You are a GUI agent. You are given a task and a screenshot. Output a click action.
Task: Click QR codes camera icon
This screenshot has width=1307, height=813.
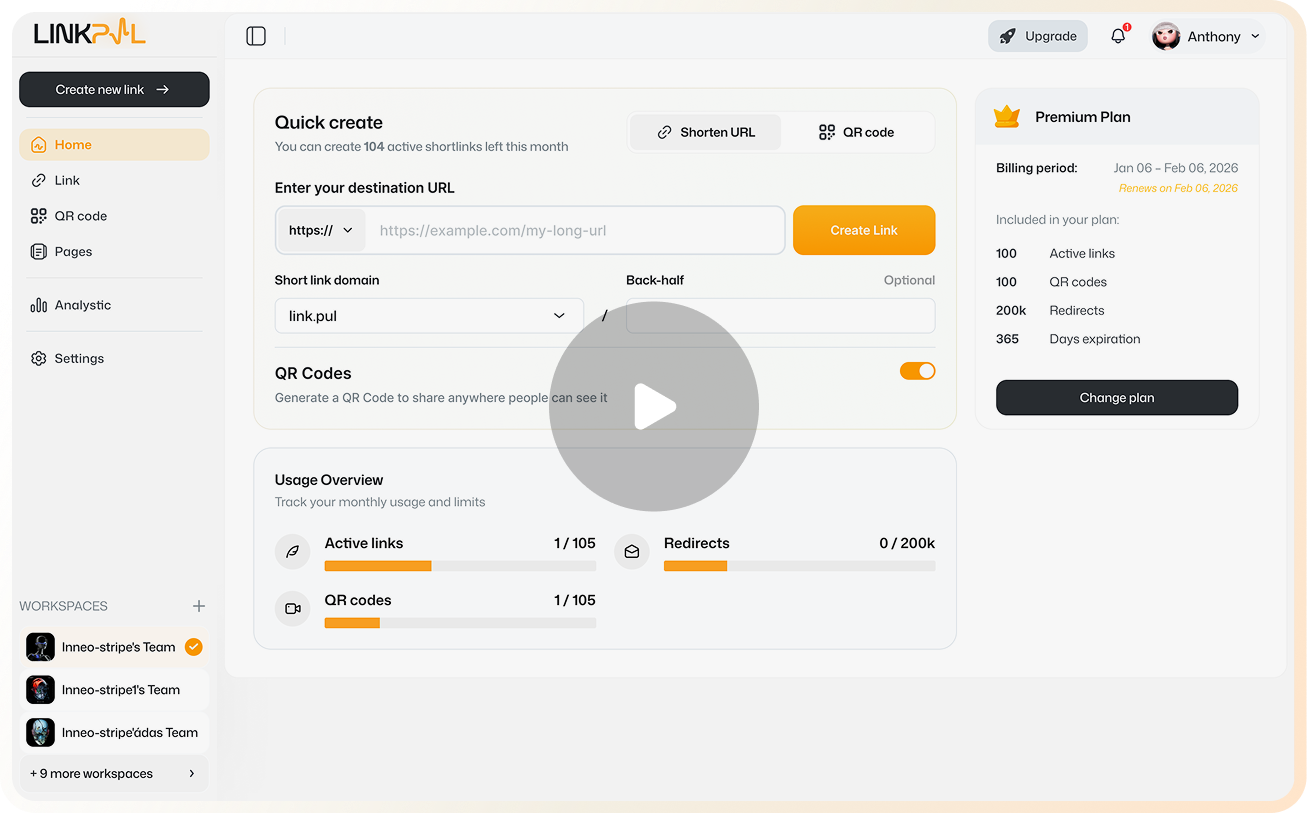[x=293, y=609]
